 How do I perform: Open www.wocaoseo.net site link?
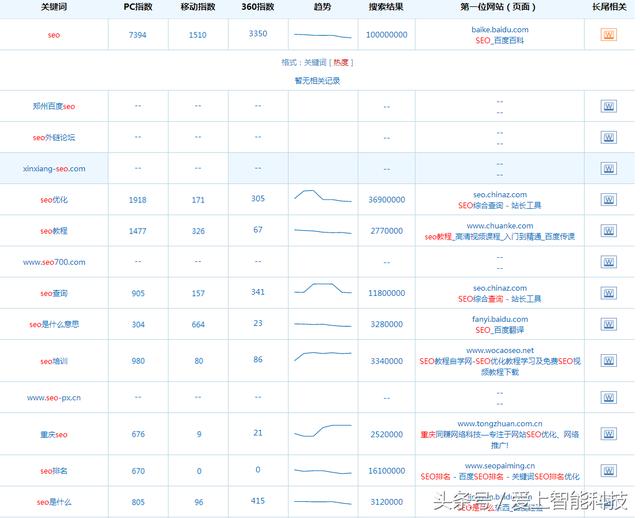[x=500, y=350]
